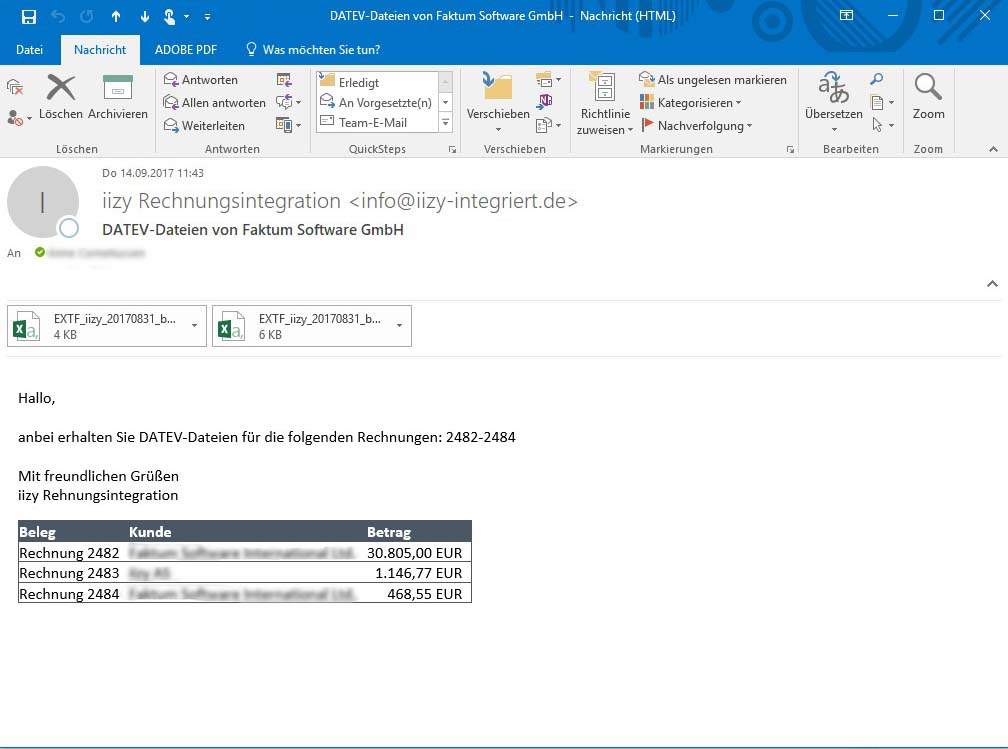This screenshot has width=1008, height=749.
Task: Open the Übersetzen translate menu
Action: 834,102
